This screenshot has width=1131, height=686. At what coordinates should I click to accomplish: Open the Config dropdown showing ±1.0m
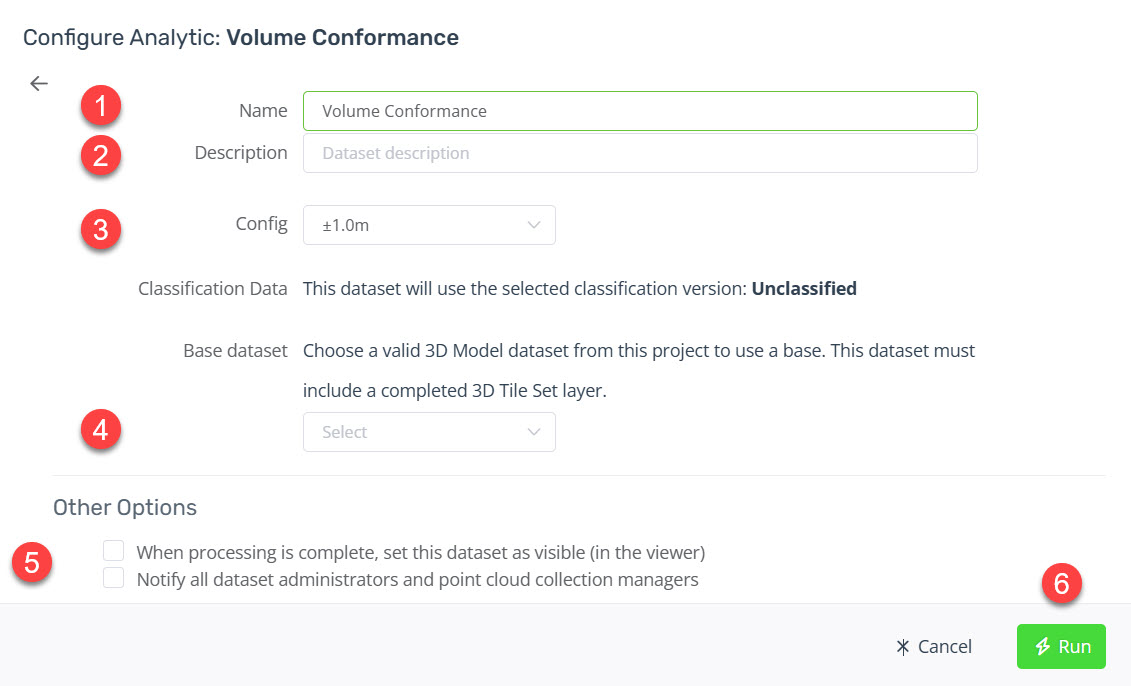tap(429, 225)
